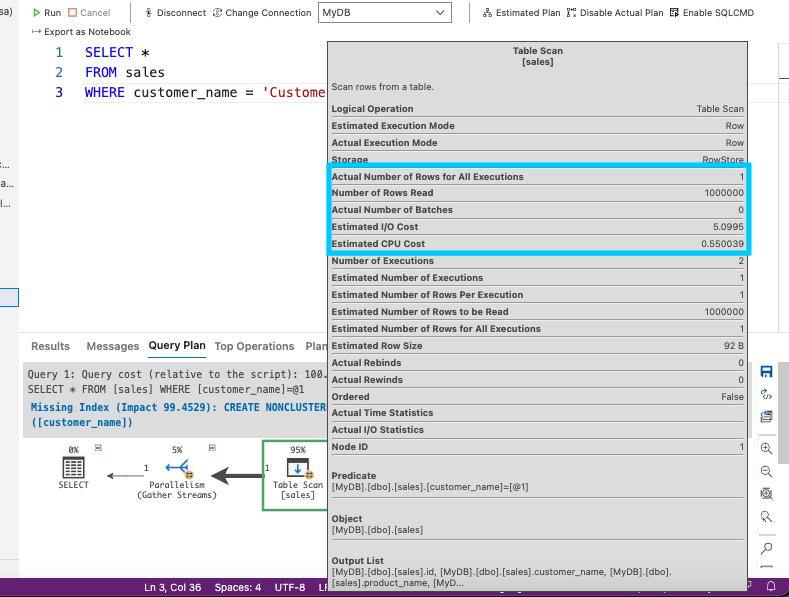Find a node in the plan

(766, 548)
